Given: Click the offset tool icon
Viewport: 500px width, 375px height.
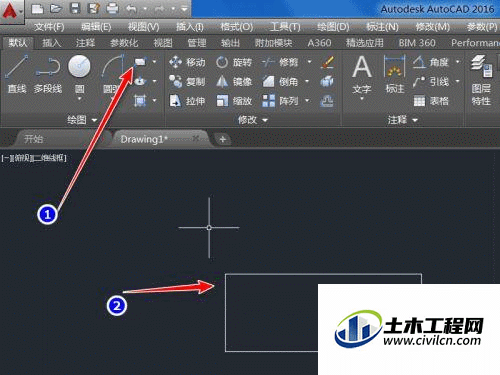Looking at the screenshot, I should (327, 101).
